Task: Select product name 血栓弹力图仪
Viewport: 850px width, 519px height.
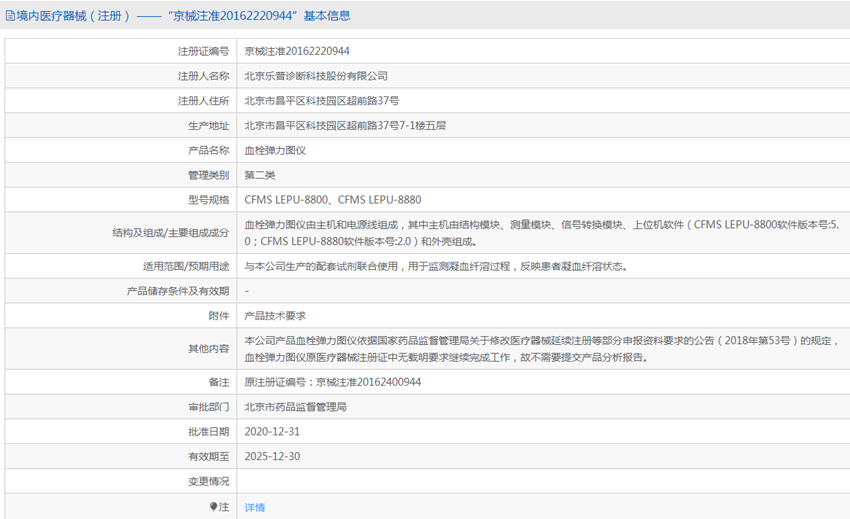Action: (x=275, y=150)
